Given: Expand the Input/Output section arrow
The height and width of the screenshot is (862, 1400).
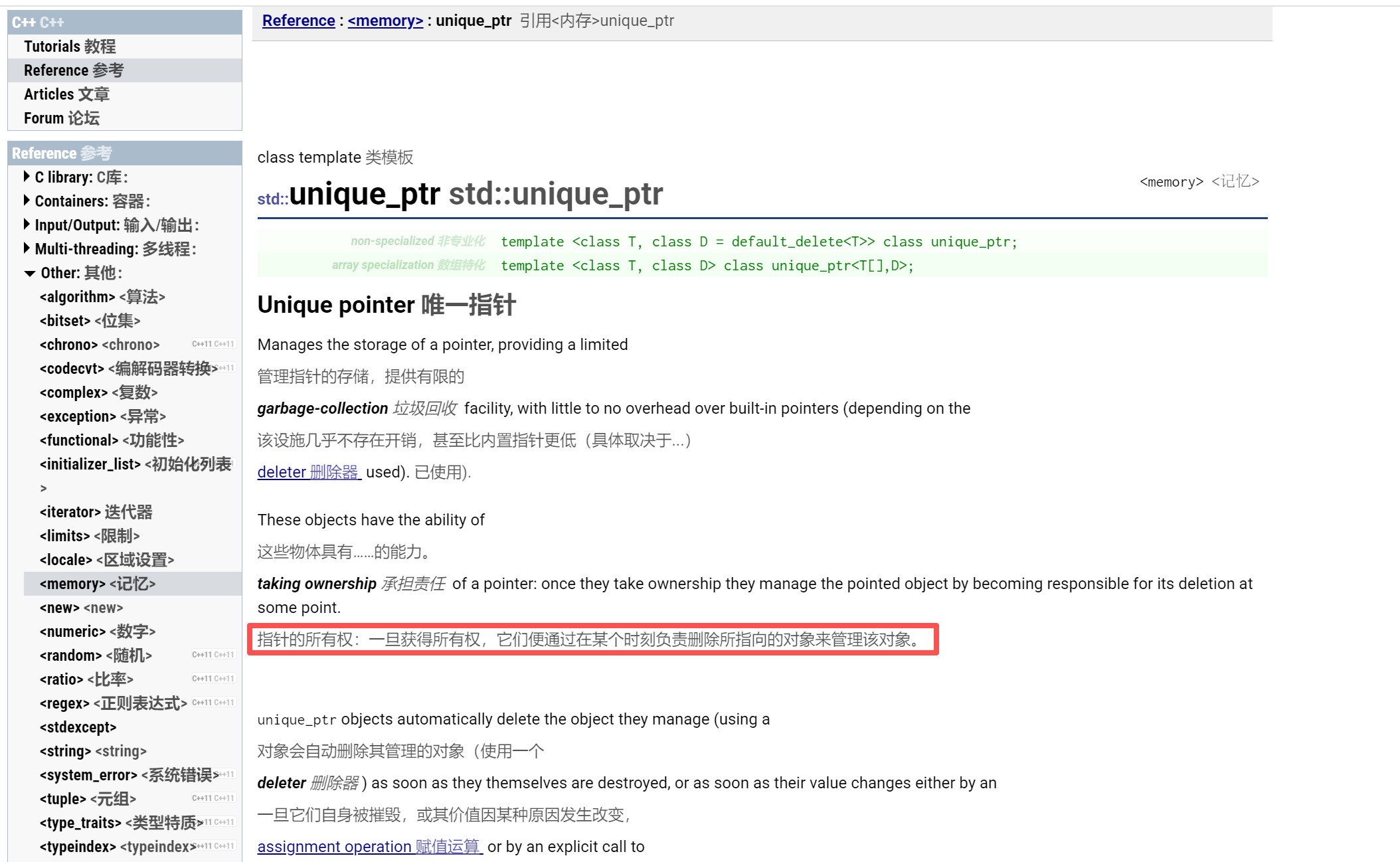Looking at the screenshot, I should (27, 224).
